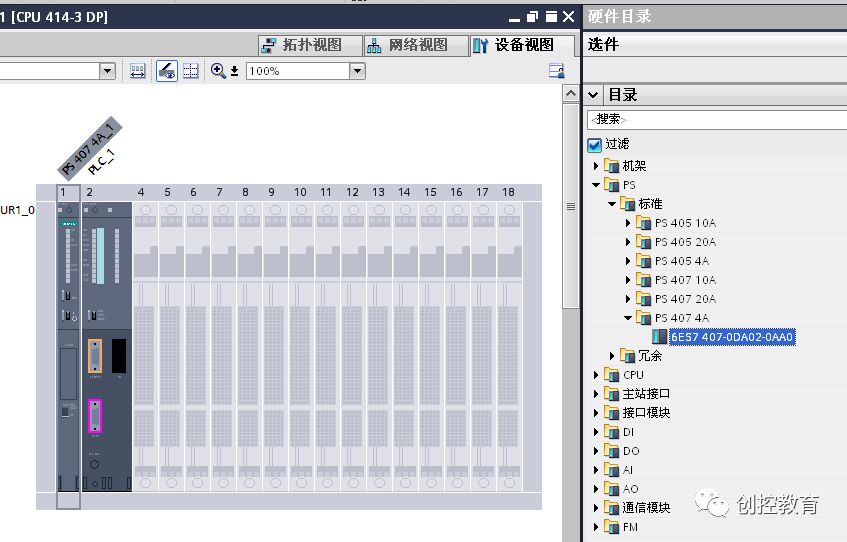Expand the 主站接口 folder
The height and width of the screenshot is (542, 847).
[x=596, y=394]
